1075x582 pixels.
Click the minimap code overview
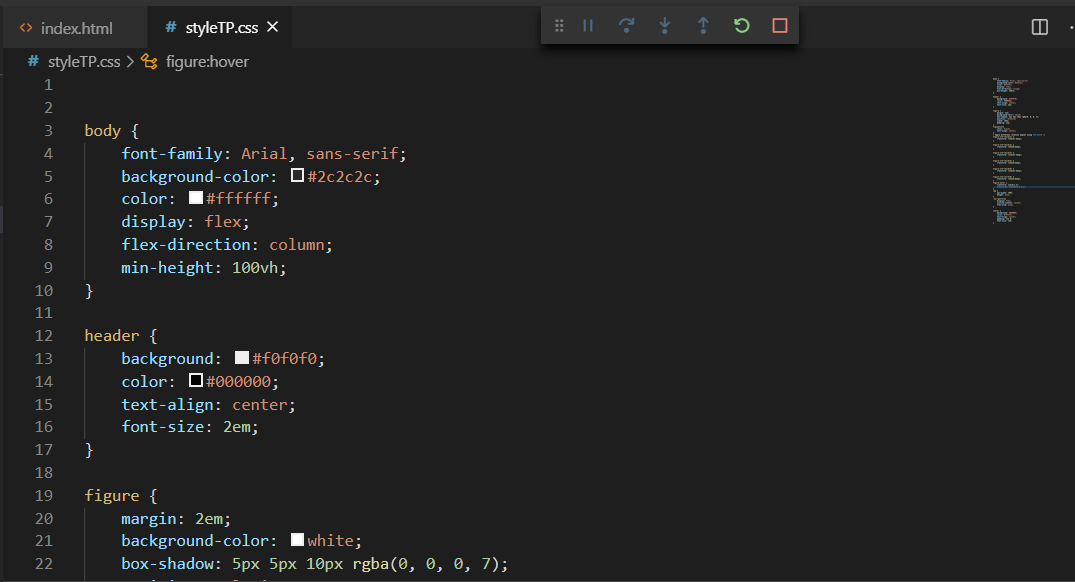[1018, 151]
